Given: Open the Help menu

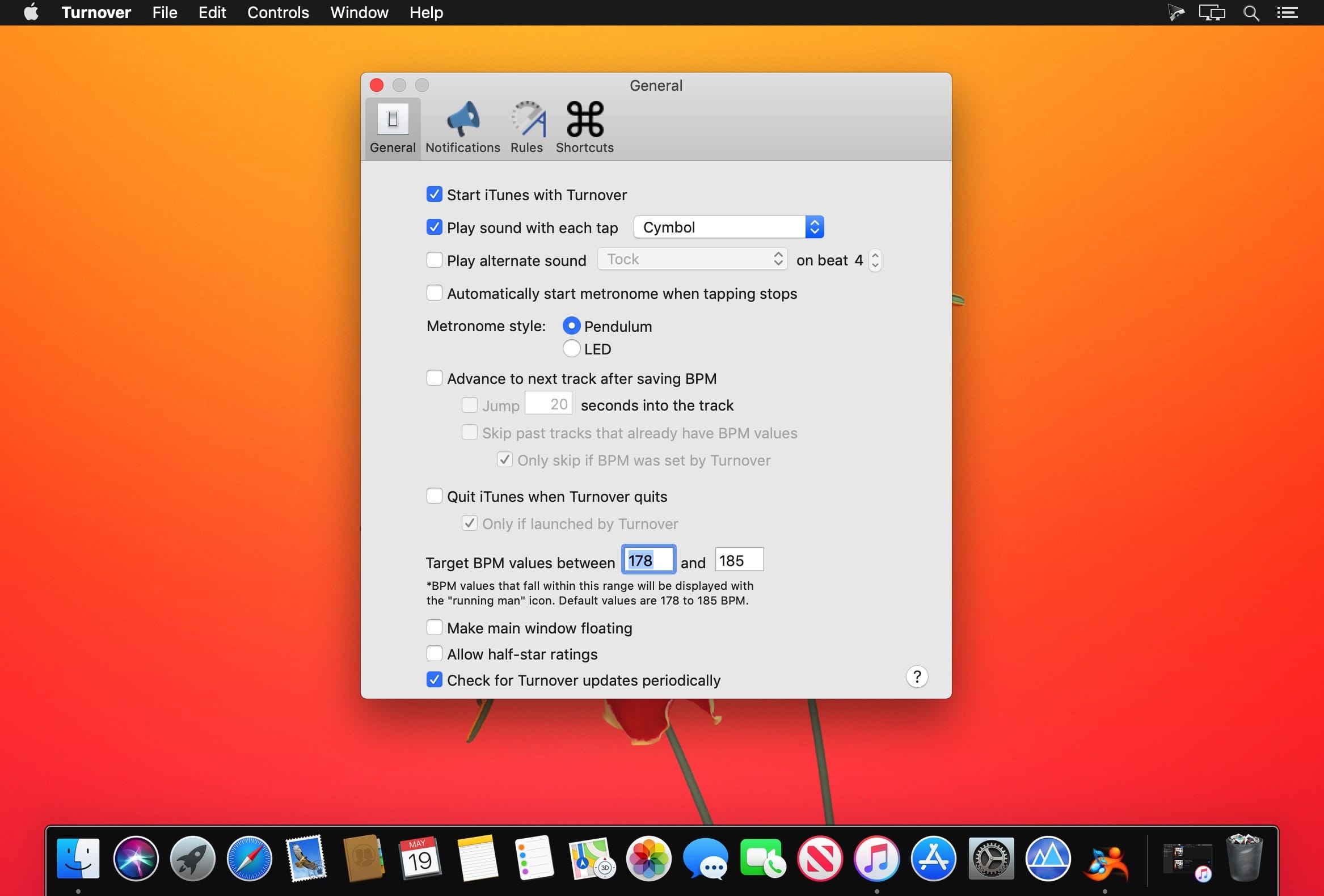Looking at the screenshot, I should click(426, 12).
